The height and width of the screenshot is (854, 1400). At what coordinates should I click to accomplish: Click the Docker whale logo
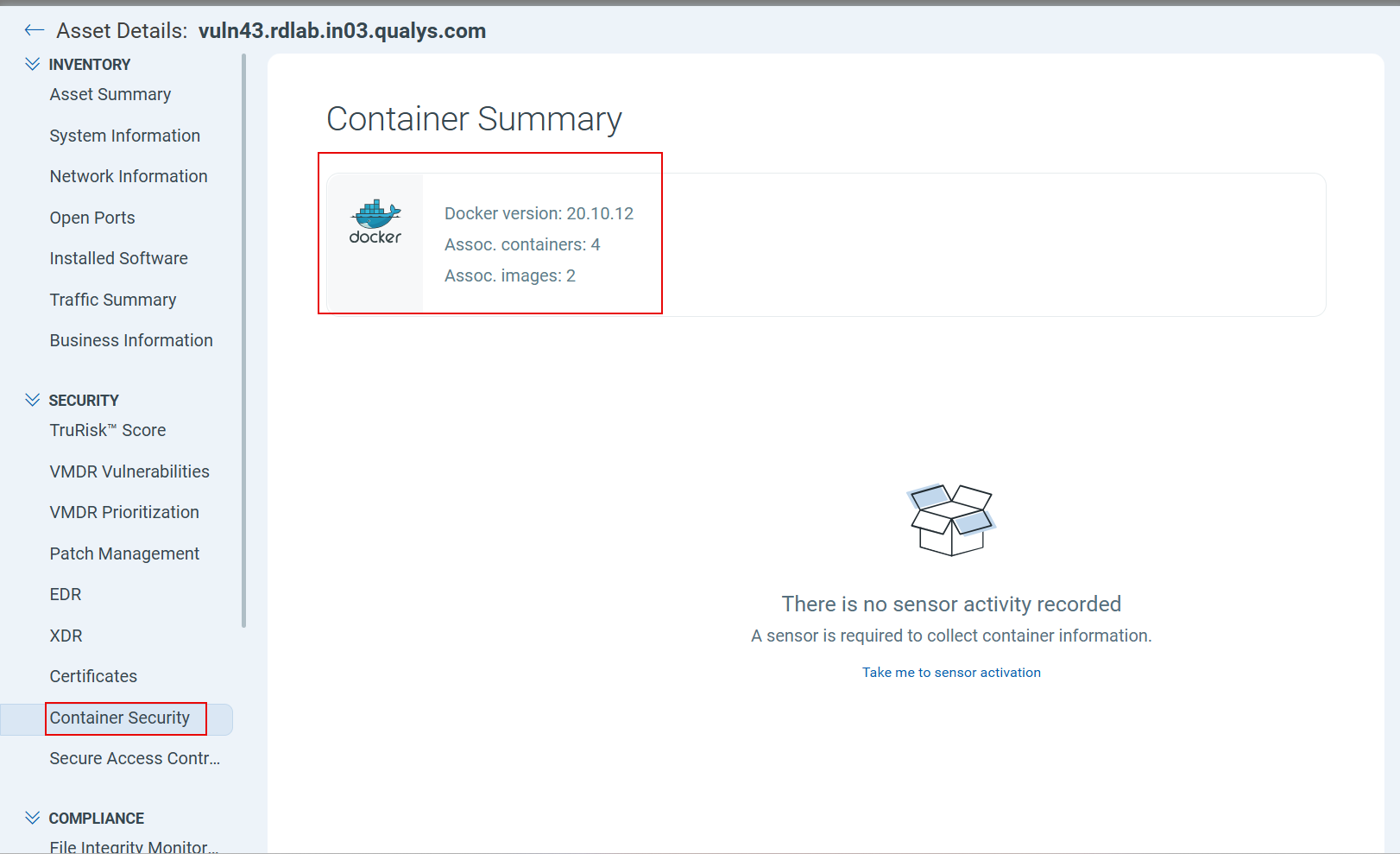pyautogui.click(x=375, y=222)
